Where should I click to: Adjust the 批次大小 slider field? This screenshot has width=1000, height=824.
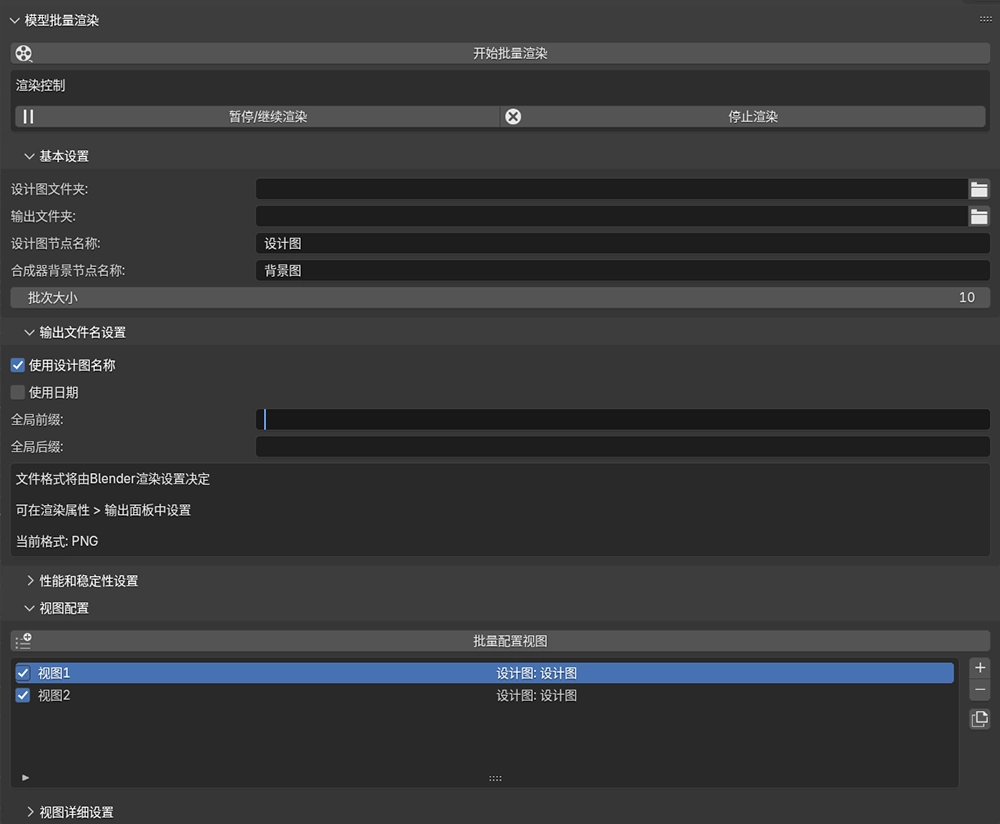[x=500, y=297]
